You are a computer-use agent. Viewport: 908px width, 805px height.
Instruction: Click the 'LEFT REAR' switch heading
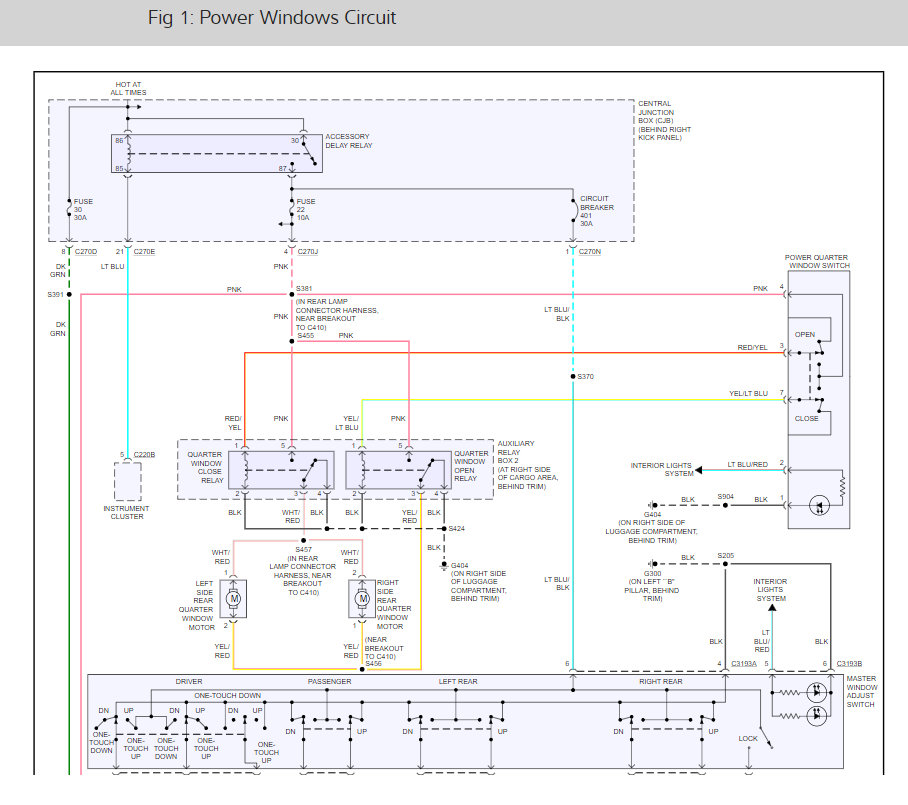click(x=458, y=682)
